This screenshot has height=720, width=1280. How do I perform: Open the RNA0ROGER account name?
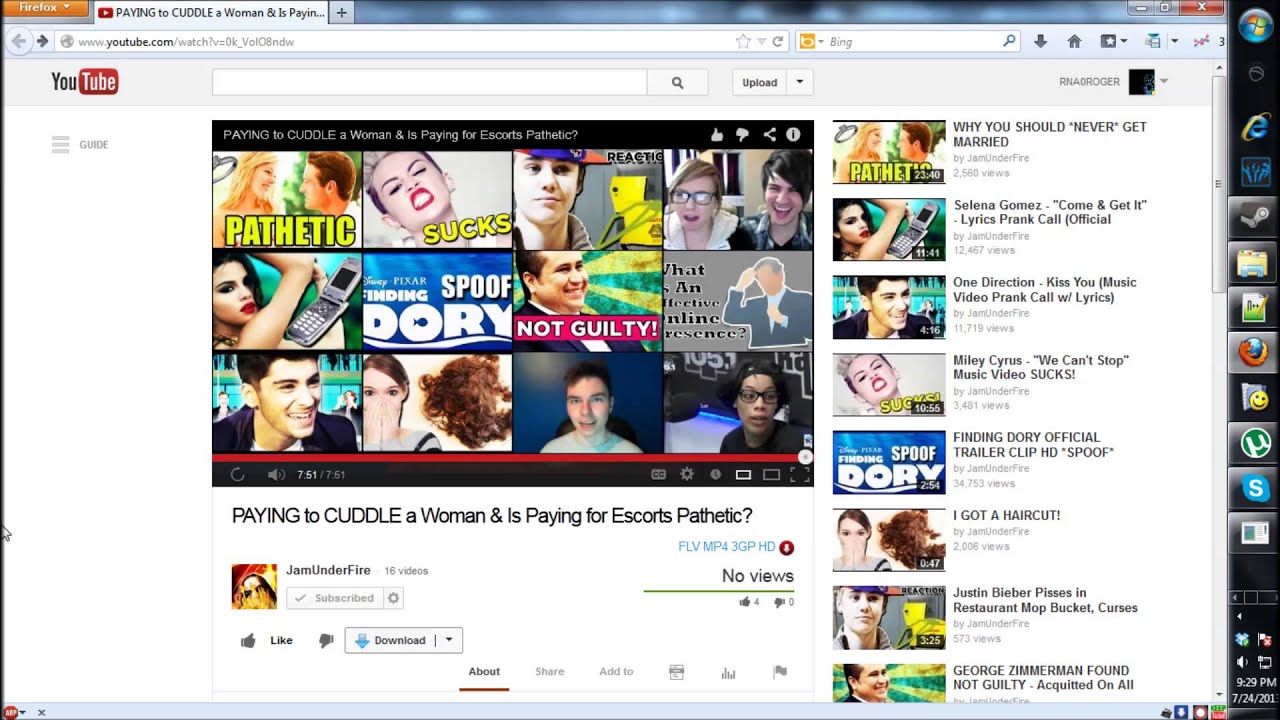[x=1089, y=82]
